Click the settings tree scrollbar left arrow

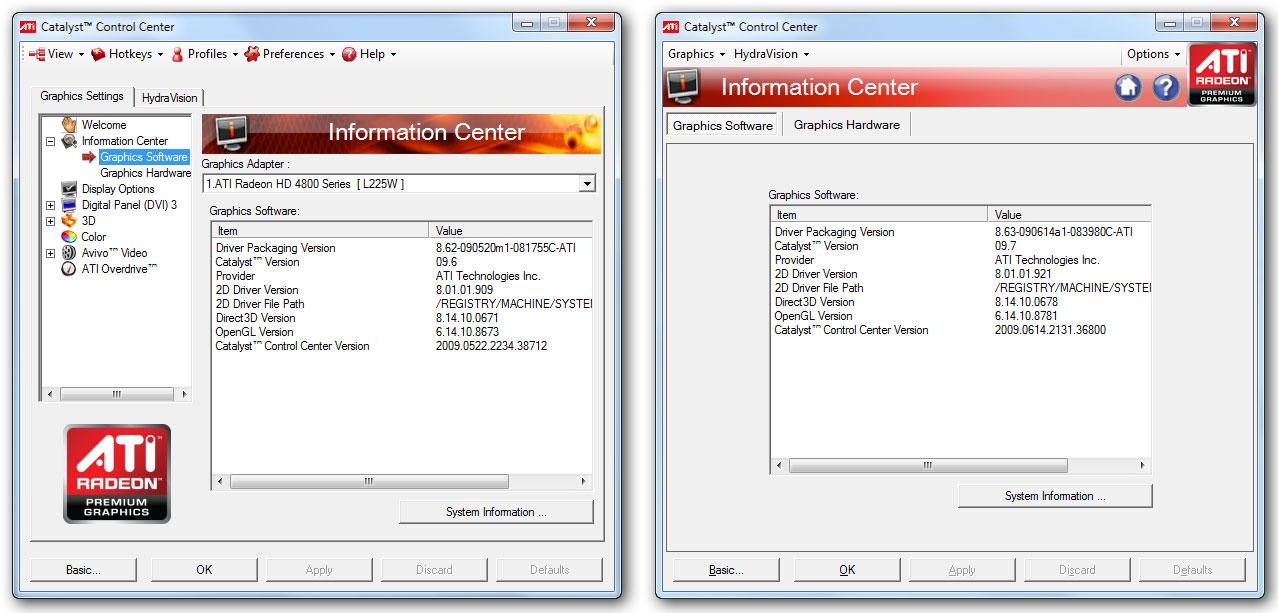click(50, 395)
